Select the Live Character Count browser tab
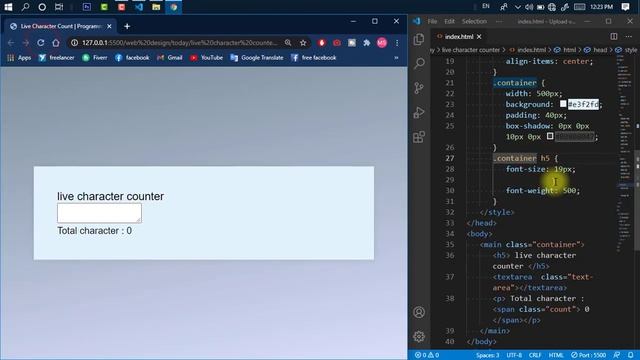Viewport: 640px width, 360px height. (60, 26)
